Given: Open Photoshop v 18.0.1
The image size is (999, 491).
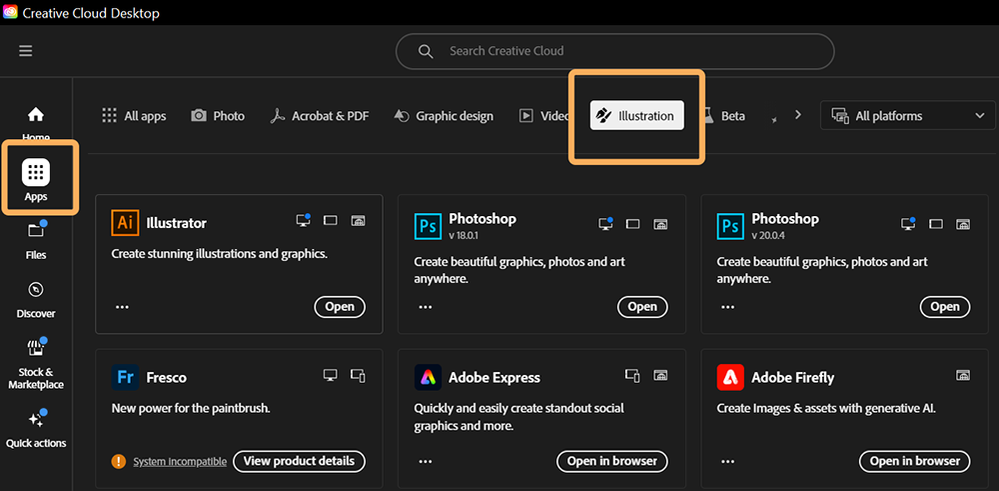Looking at the screenshot, I should (x=642, y=307).
